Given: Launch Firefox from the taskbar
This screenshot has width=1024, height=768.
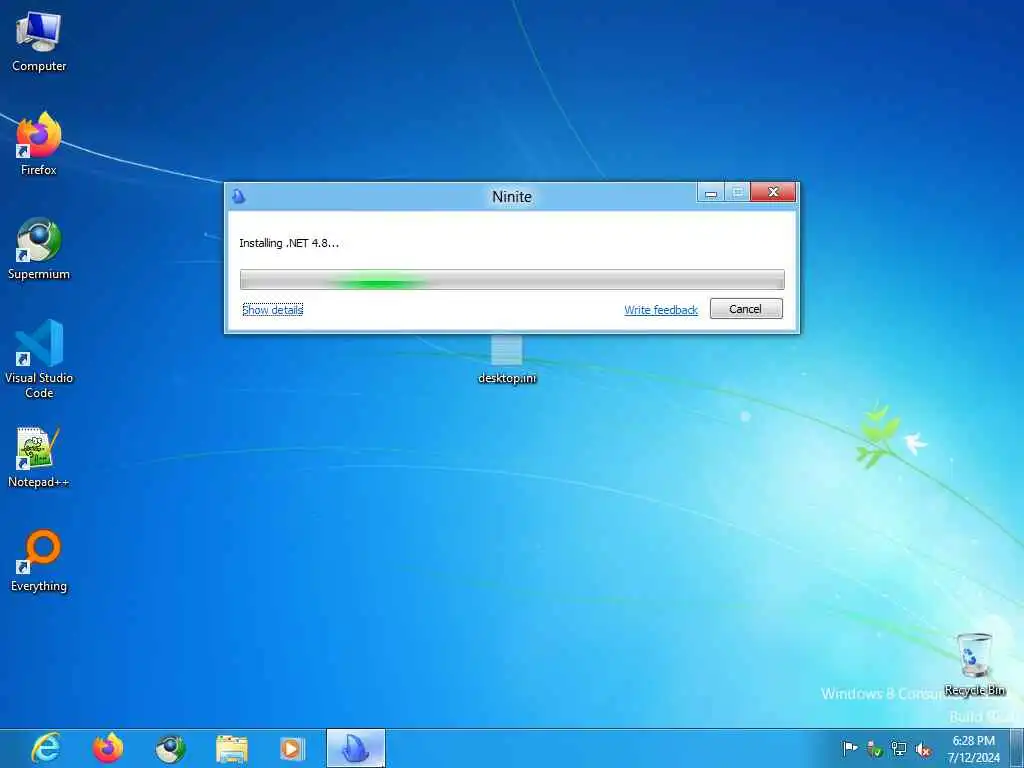Looking at the screenshot, I should tap(108, 748).
